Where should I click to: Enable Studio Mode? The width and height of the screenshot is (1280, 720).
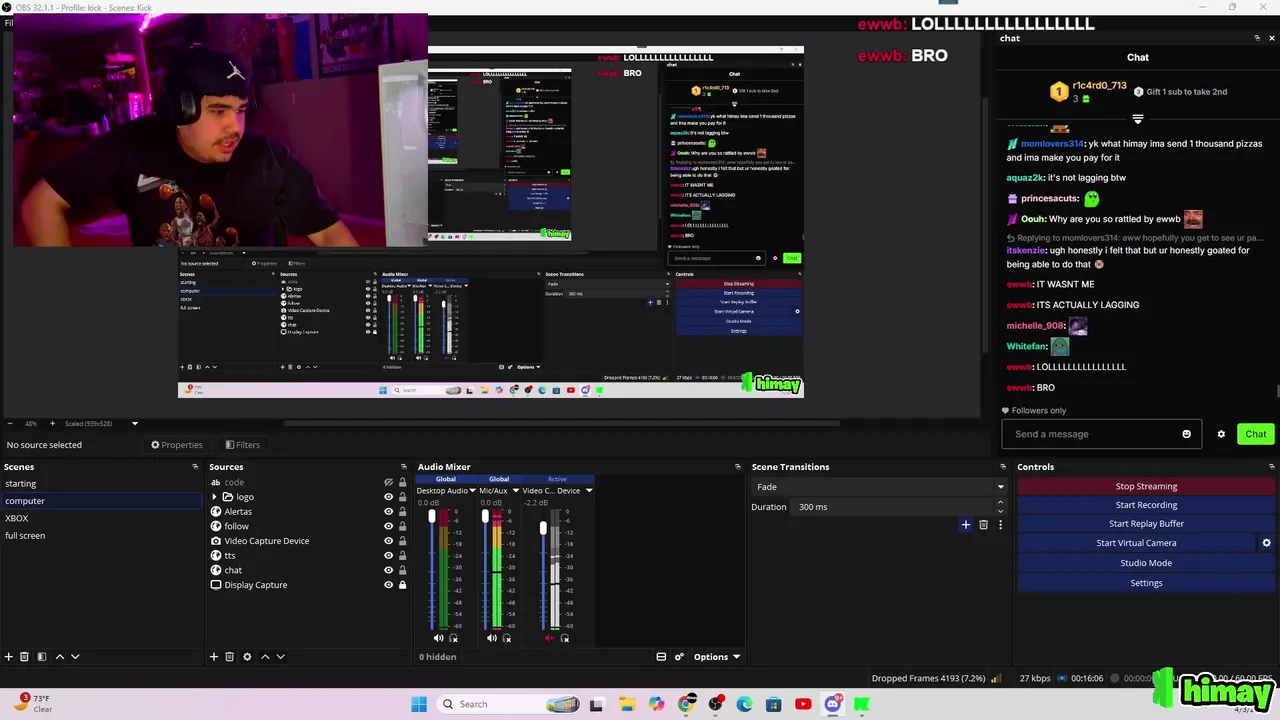click(1146, 563)
